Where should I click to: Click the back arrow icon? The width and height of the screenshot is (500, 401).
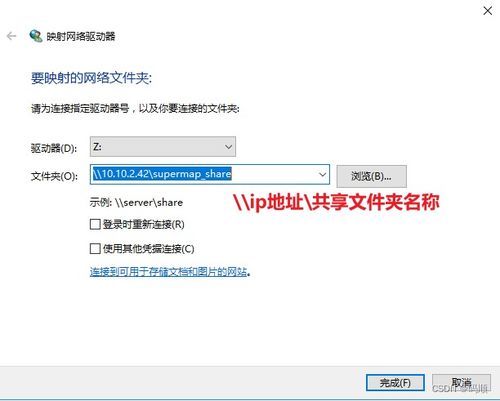[x=11, y=36]
